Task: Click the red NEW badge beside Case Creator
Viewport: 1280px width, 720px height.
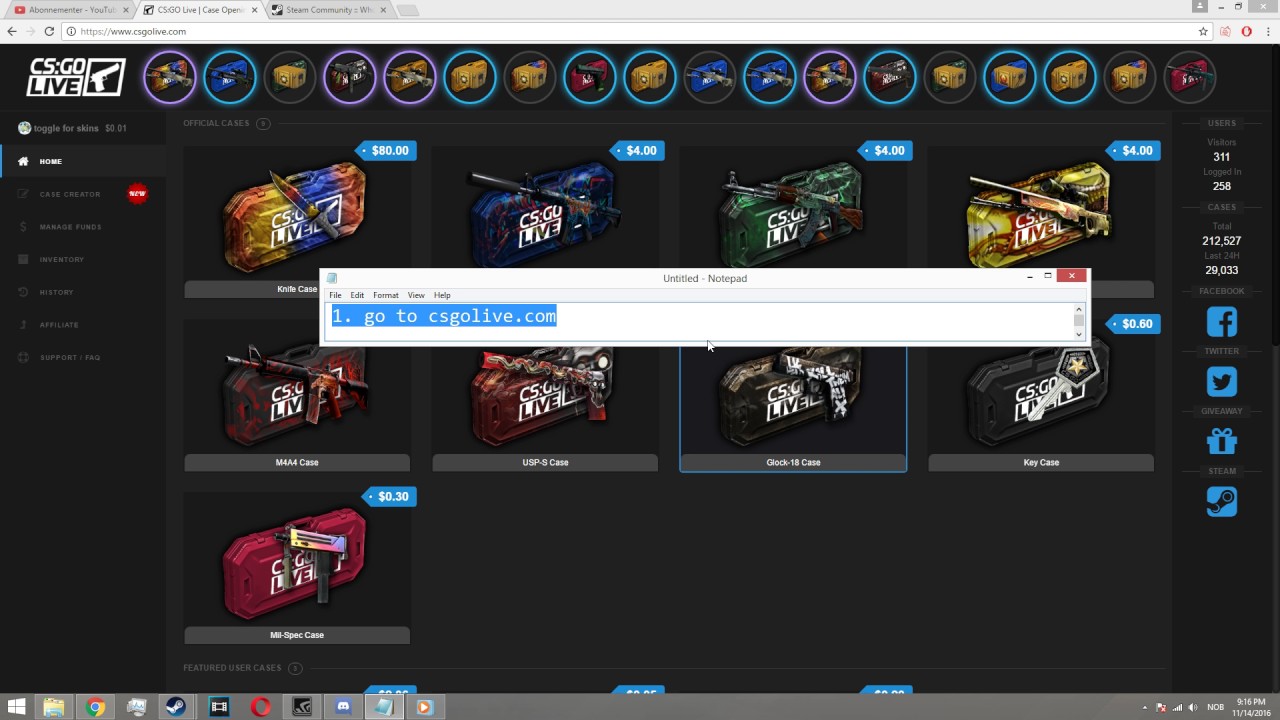Action: [x=137, y=194]
